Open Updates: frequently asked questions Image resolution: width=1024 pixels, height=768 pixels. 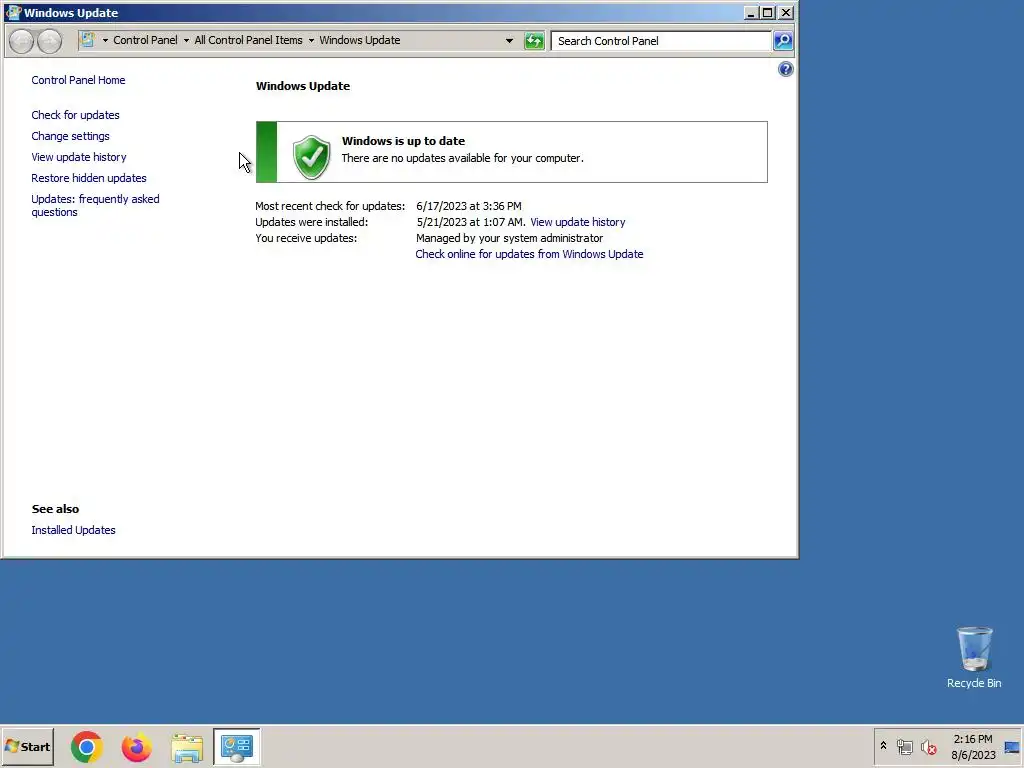[x=95, y=206]
